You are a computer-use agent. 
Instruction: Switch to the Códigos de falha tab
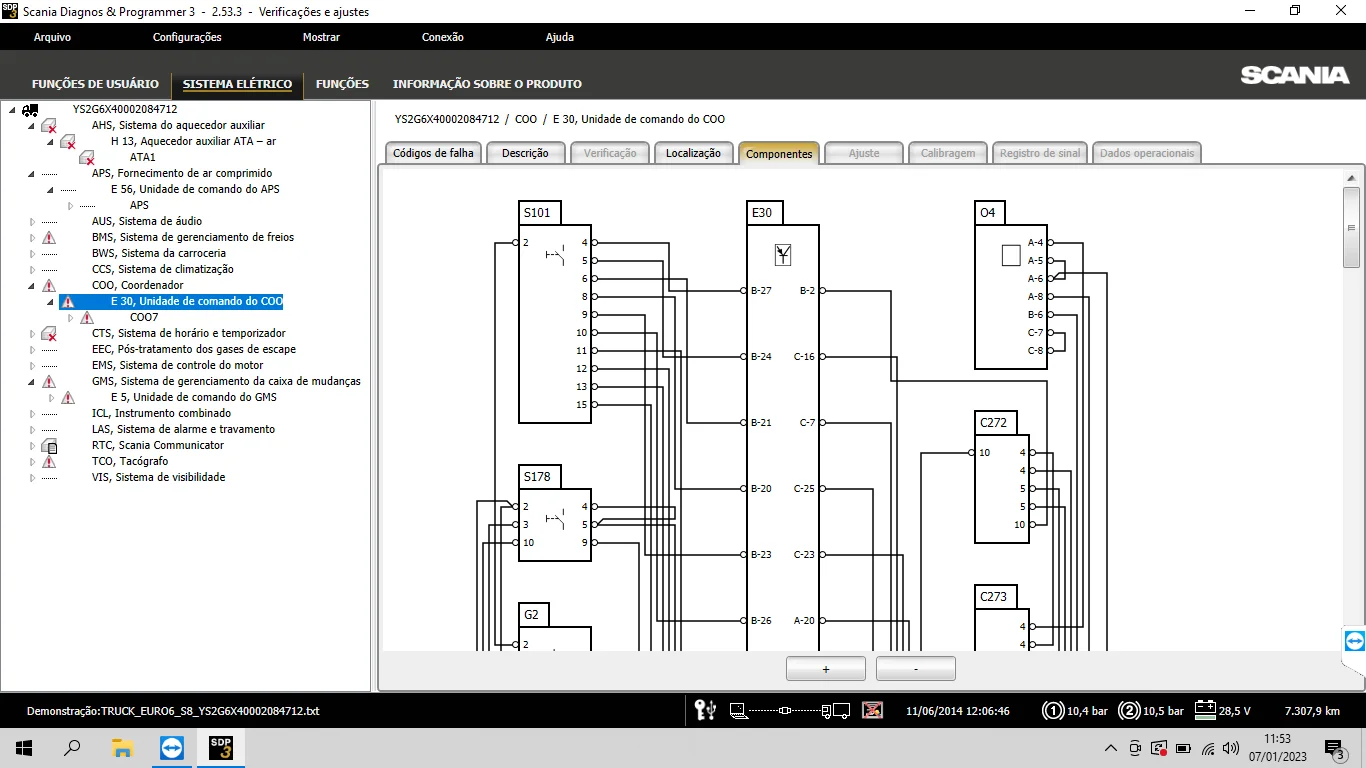click(x=433, y=153)
